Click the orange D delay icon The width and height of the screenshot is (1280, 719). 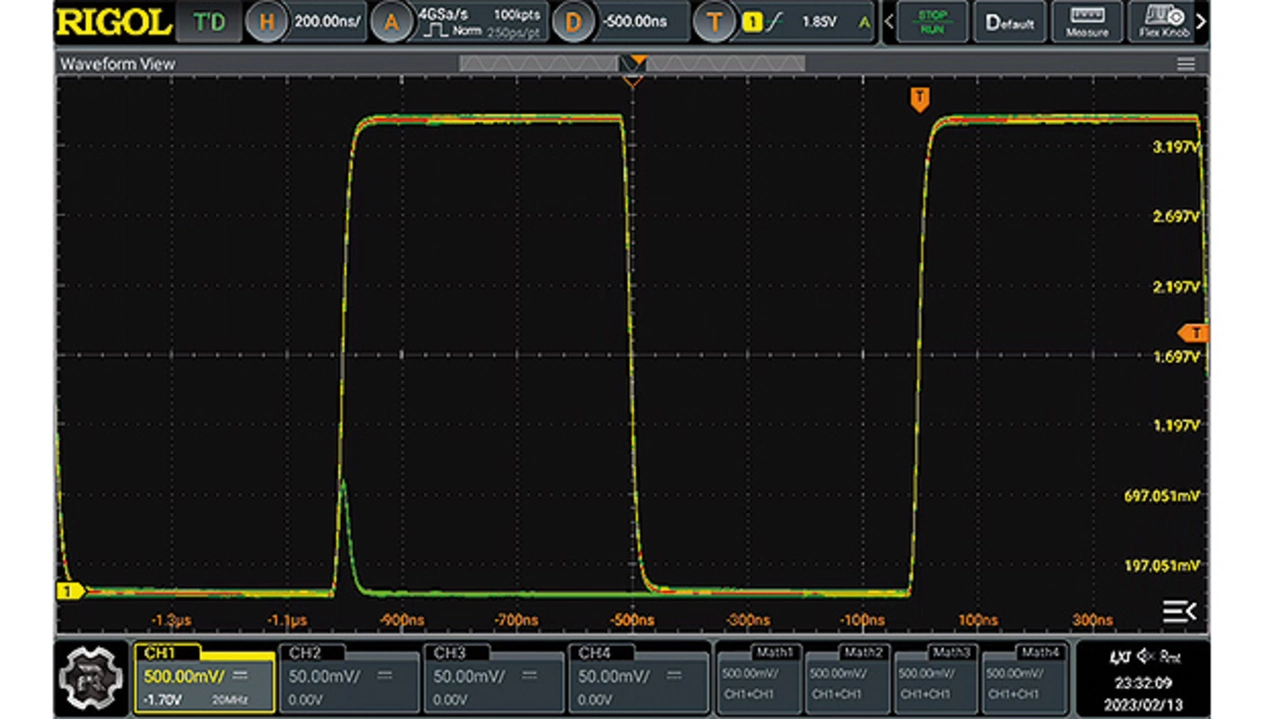tap(573, 22)
